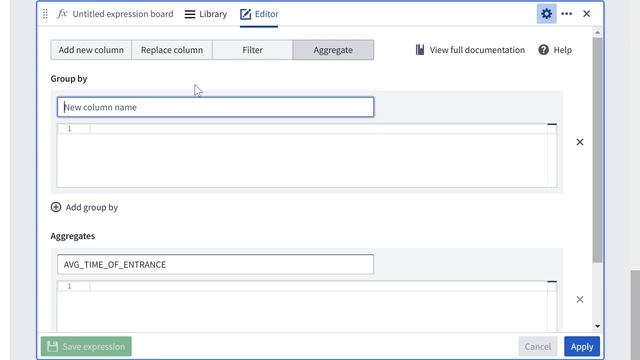The image size is (640, 360).
Task: Open the three-dot more options menu
Action: click(567, 14)
